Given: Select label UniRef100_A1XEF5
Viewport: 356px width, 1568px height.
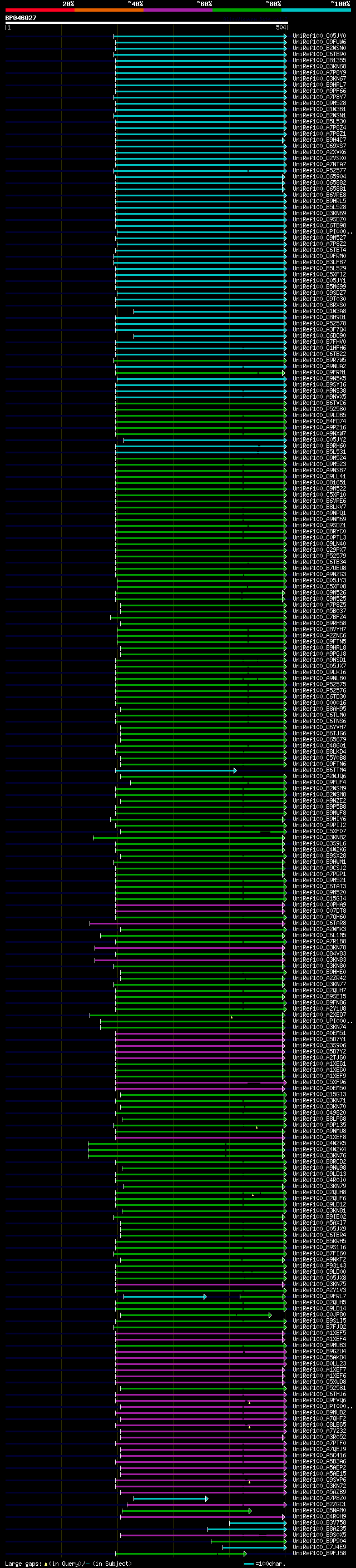Looking at the screenshot, I should [319, 1333].
